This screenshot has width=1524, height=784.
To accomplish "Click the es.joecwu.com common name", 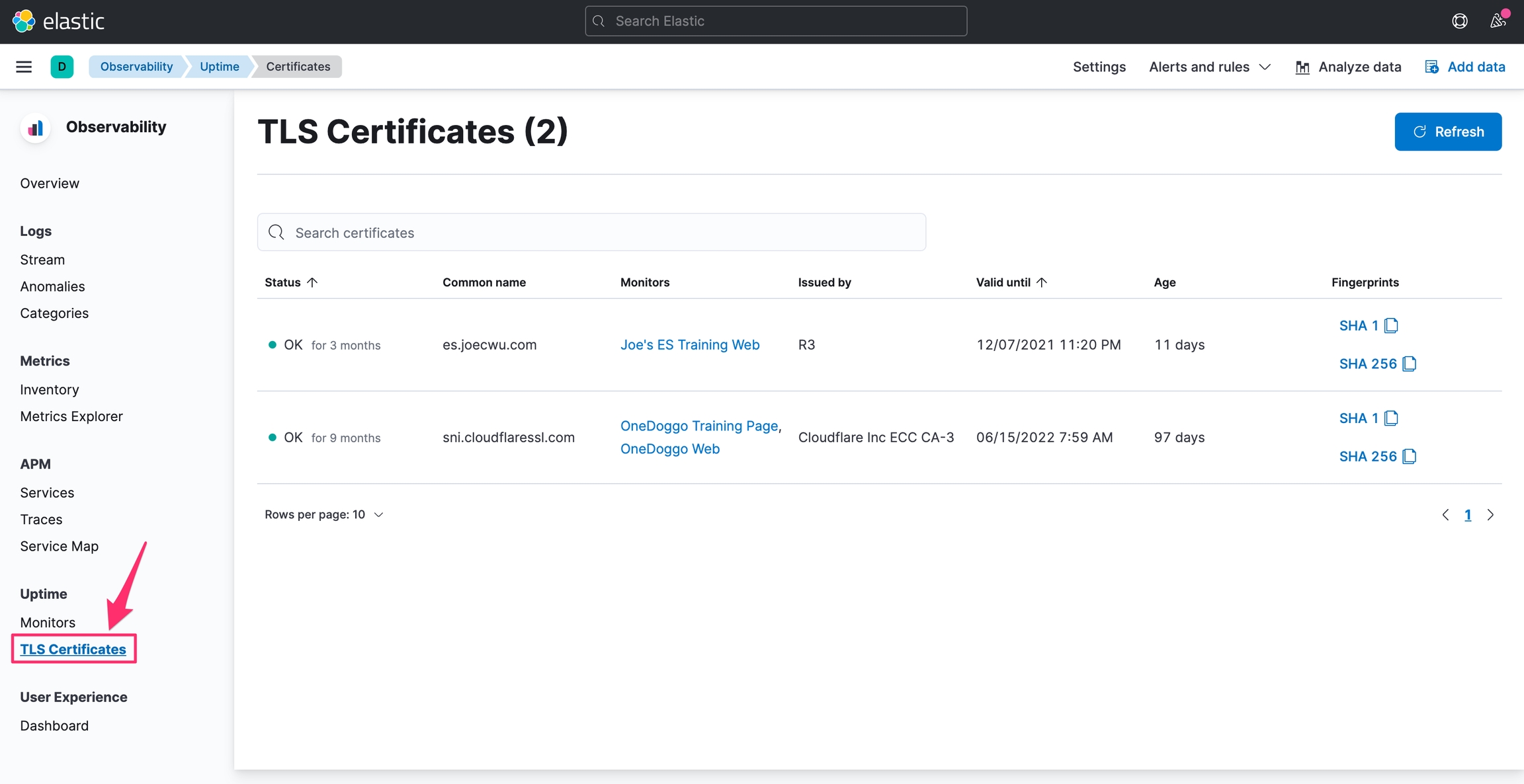I will (x=489, y=345).
